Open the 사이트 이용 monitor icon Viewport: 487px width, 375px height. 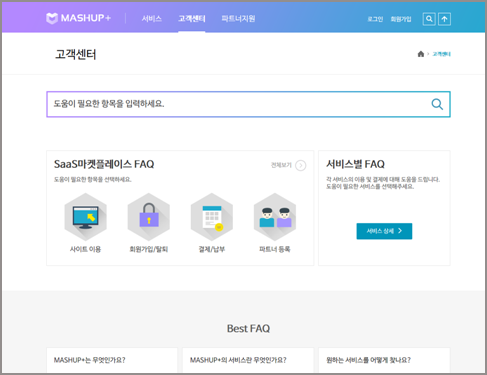pyautogui.click(x=86, y=217)
